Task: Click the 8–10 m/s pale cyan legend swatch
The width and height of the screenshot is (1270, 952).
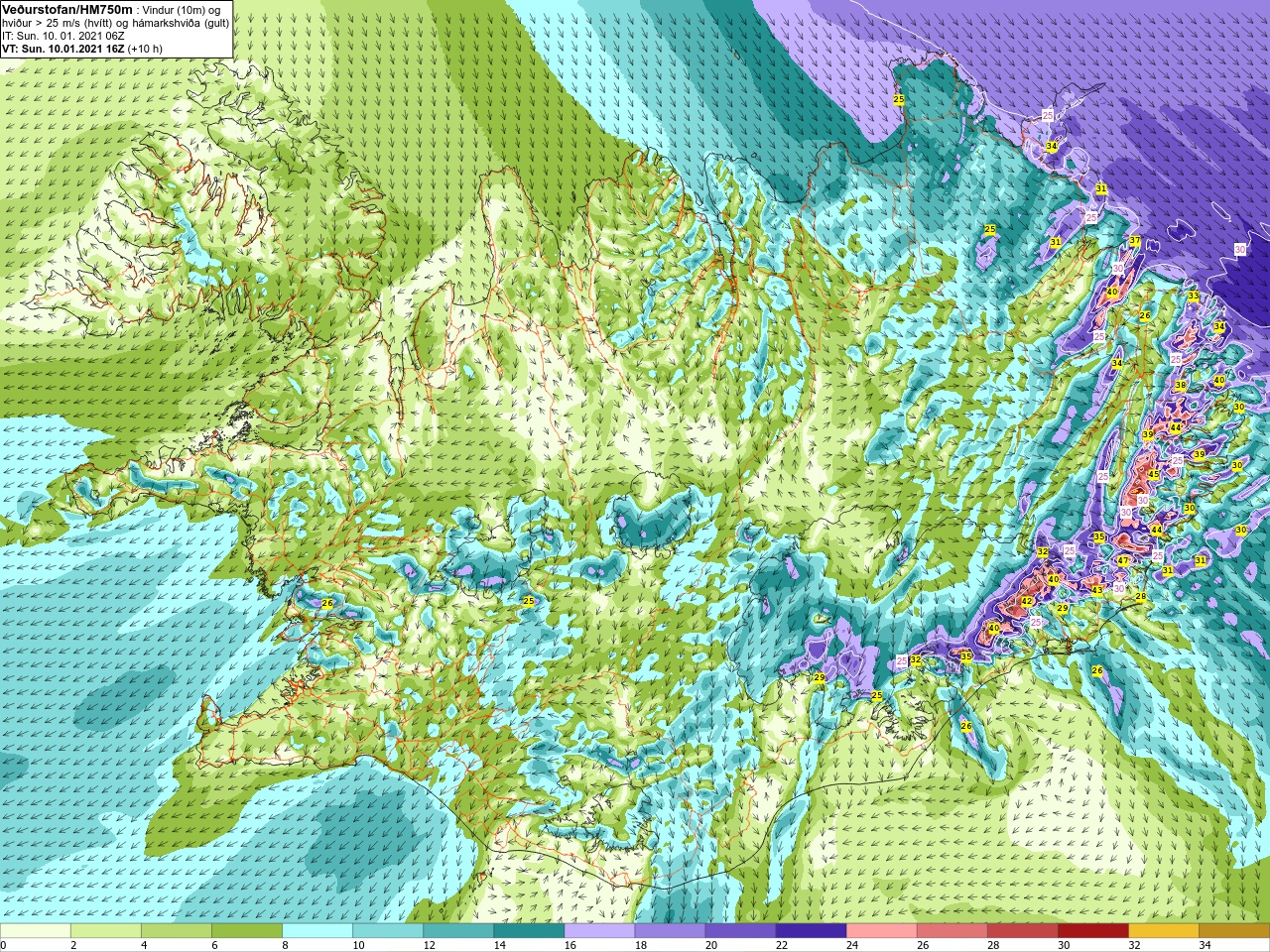Action: click(x=317, y=931)
